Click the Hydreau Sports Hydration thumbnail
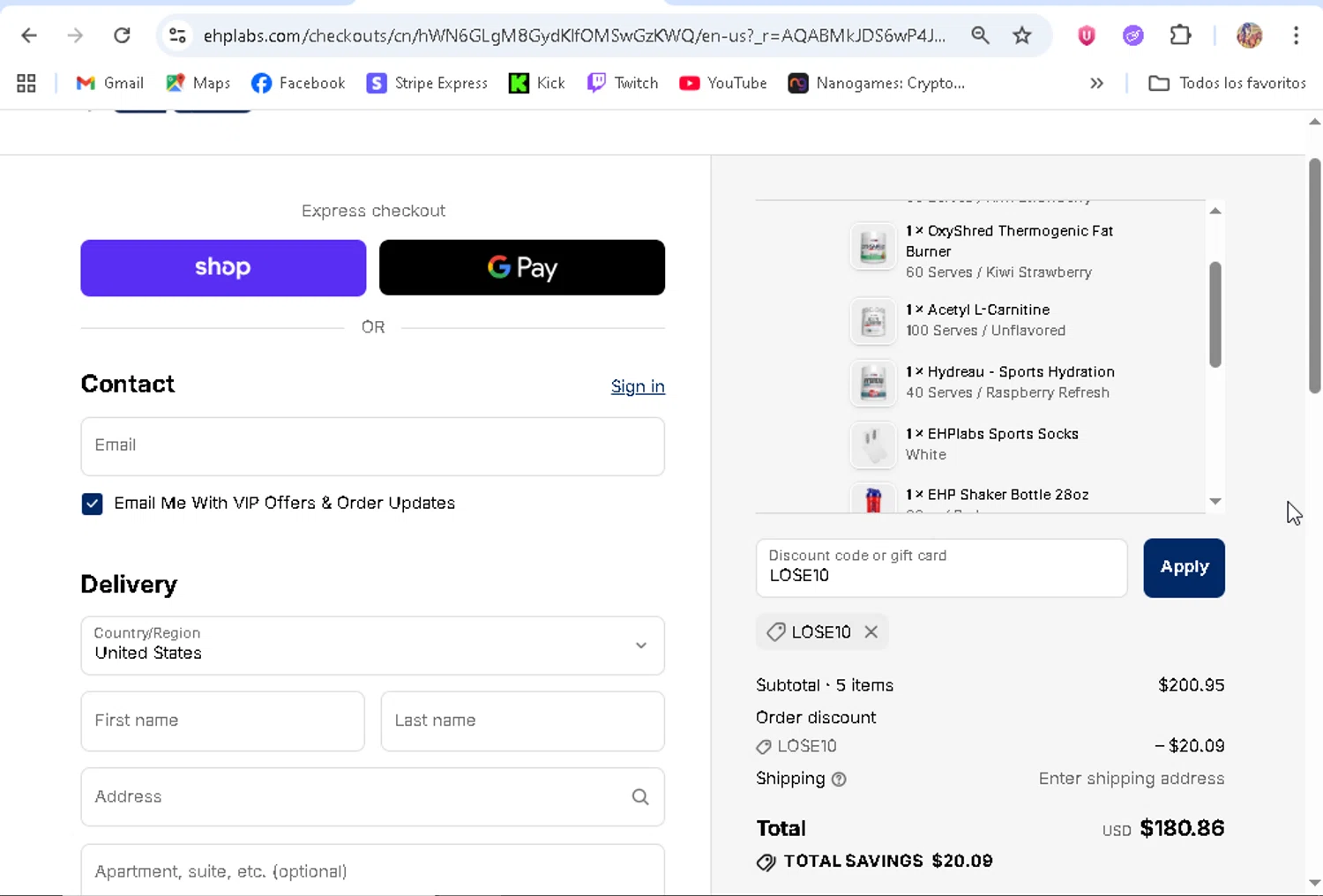The height and width of the screenshot is (896, 1323). point(872,383)
